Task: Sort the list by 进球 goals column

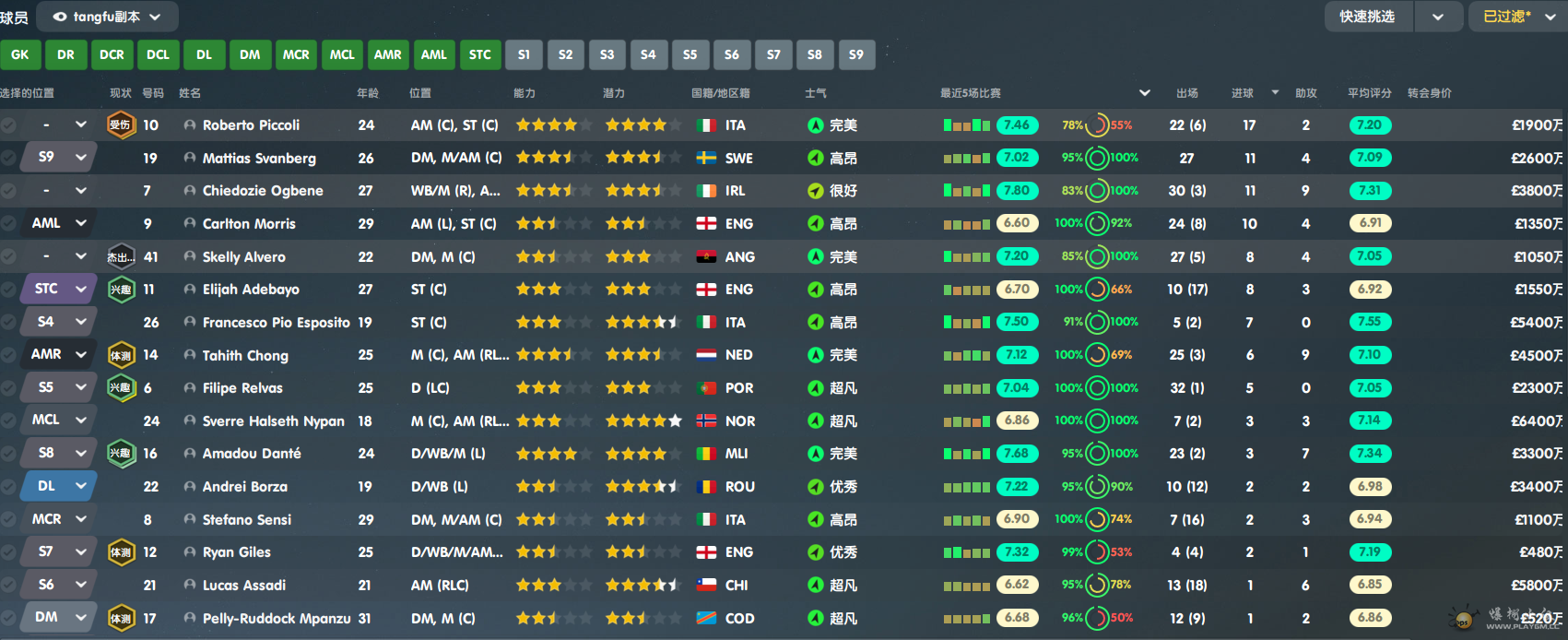Action: pos(1243,93)
